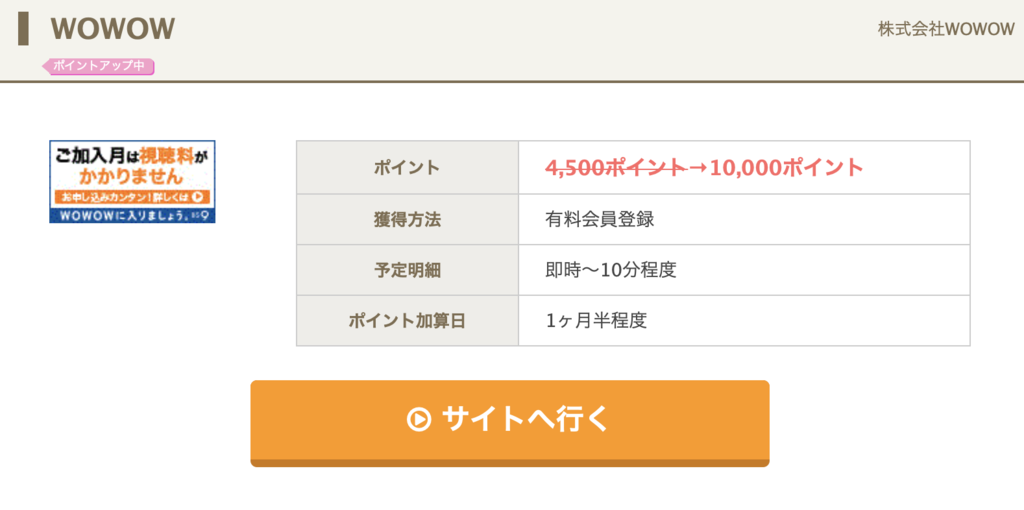1024x510 pixels.
Task: Click the 1ヶ月半程度 value cell
Action: (x=744, y=321)
